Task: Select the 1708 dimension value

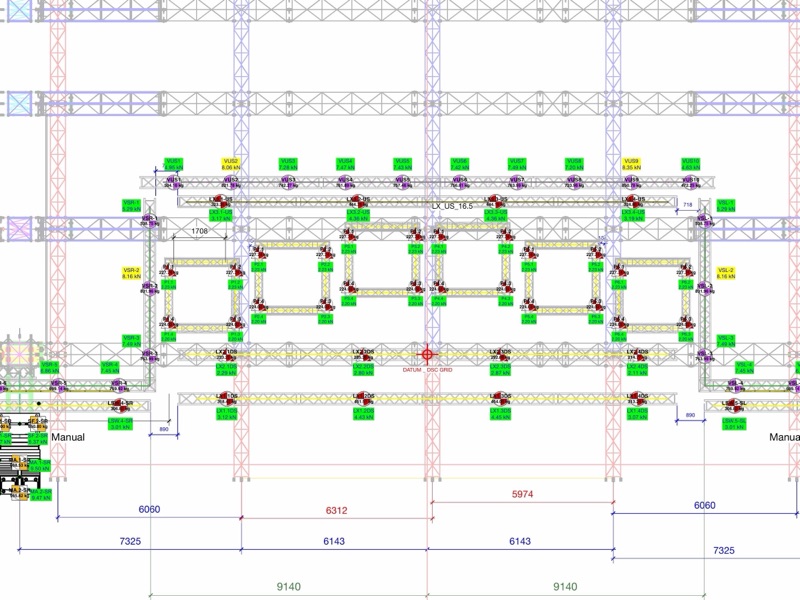Action: click(x=199, y=231)
